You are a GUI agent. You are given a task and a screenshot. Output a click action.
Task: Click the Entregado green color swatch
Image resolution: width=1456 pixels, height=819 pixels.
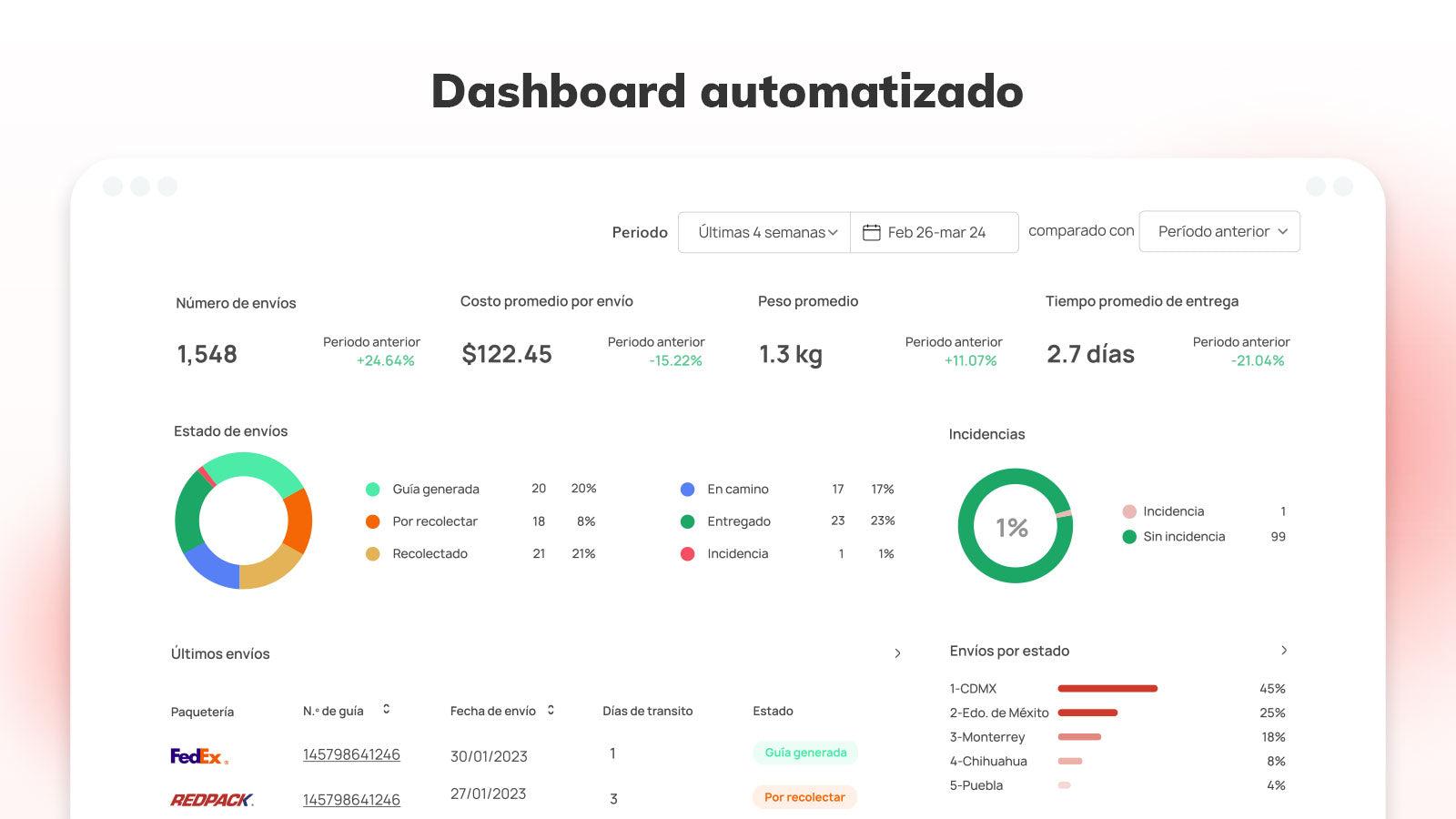click(687, 521)
